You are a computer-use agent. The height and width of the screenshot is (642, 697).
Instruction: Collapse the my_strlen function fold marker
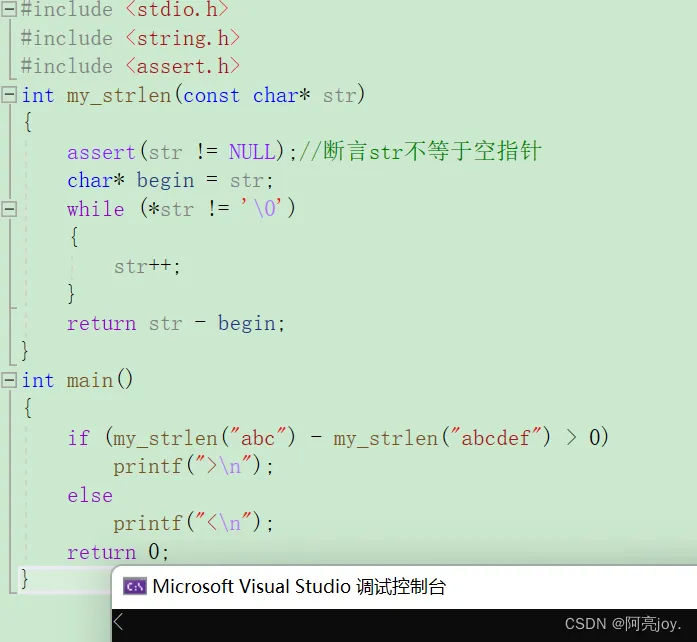click(x=9, y=95)
